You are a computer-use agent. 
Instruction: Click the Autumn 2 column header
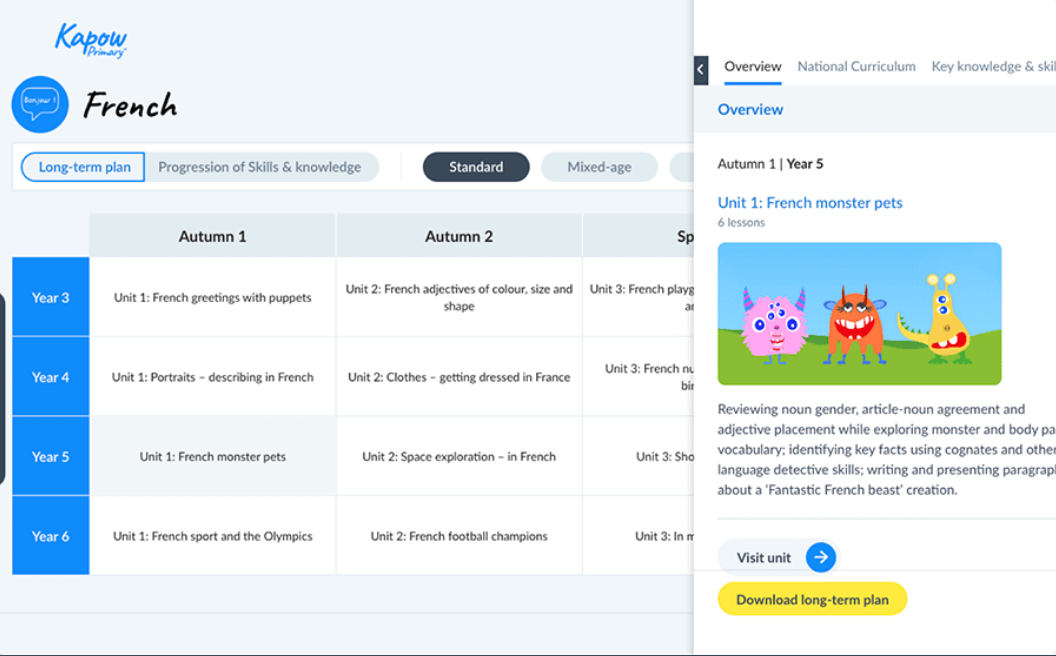pos(459,237)
